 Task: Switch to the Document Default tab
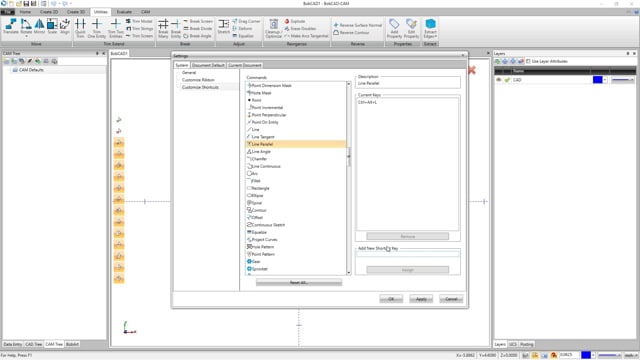click(208, 65)
